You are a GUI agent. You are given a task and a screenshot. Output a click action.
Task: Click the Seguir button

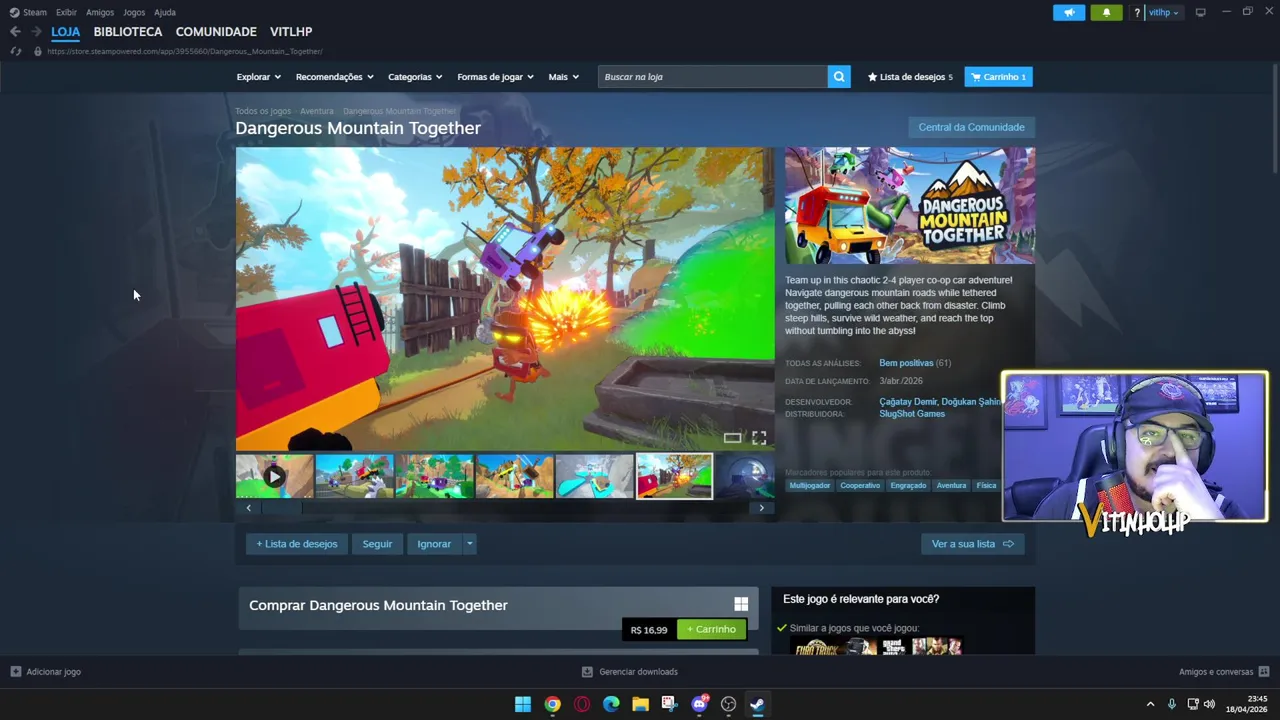(x=377, y=544)
